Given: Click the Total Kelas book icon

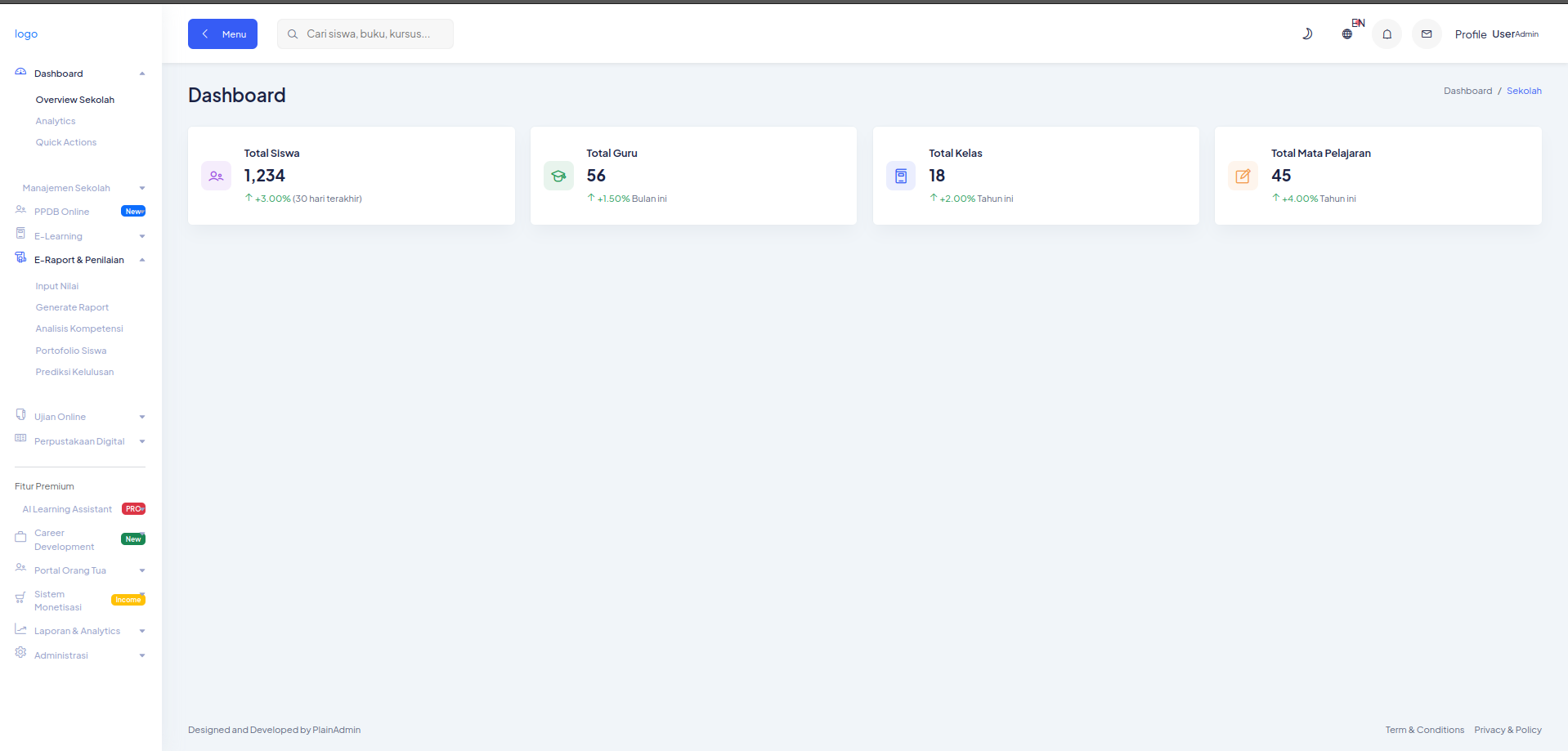Looking at the screenshot, I should tap(901, 176).
